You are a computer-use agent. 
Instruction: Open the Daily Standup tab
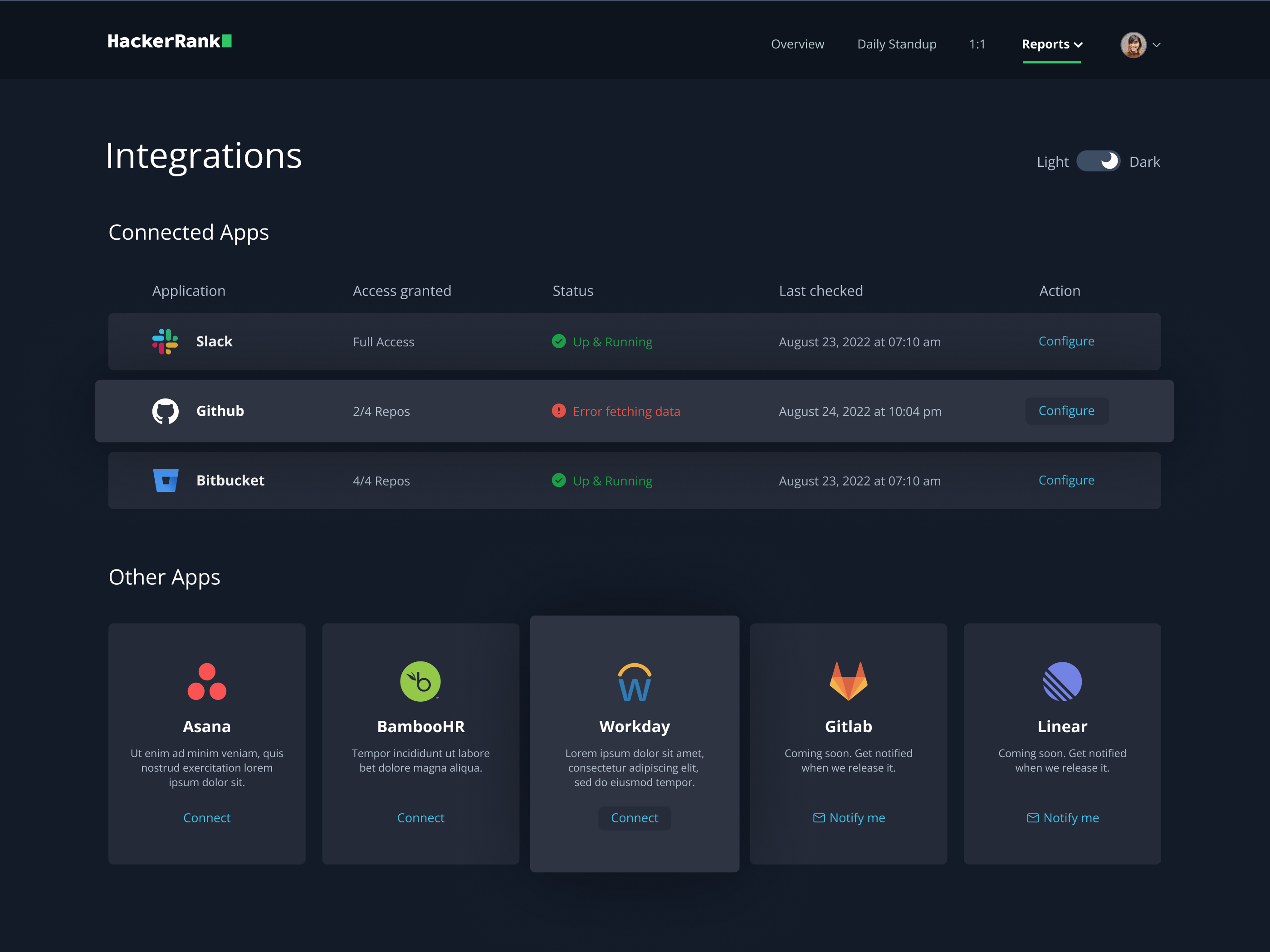click(896, 44)
